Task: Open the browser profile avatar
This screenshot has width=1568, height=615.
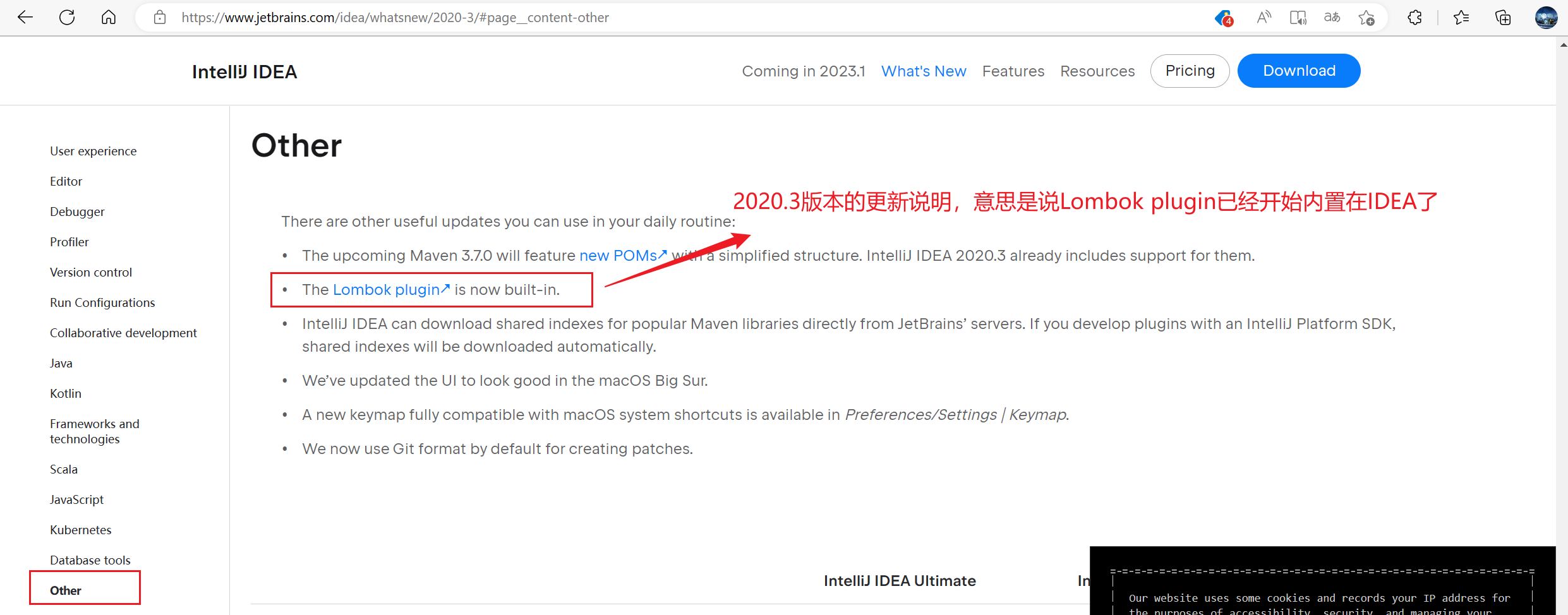Action: pyautogui.click(x=1546, y=18)
